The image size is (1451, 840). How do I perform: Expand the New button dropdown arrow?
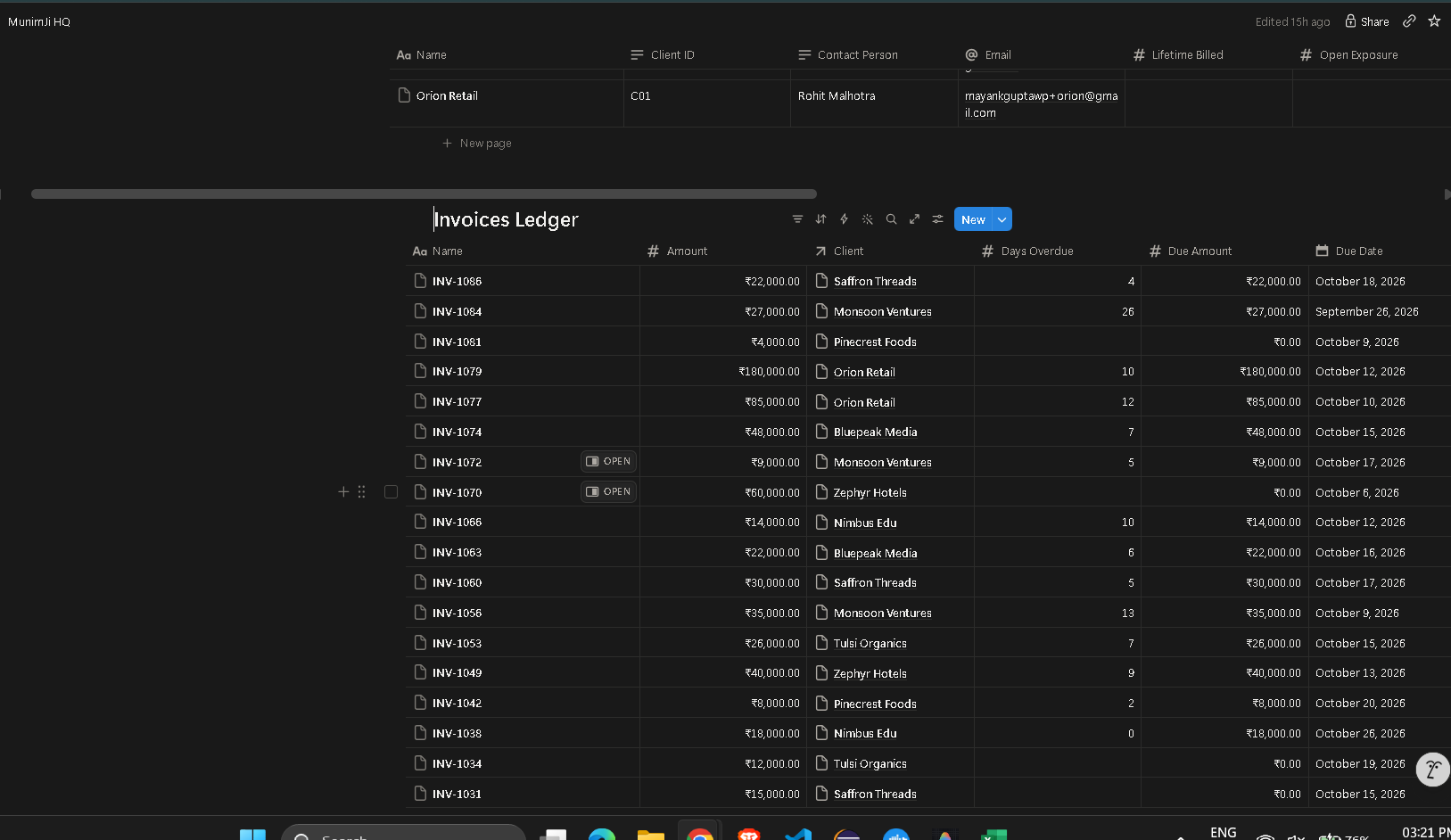click(x=1002, y=219)
